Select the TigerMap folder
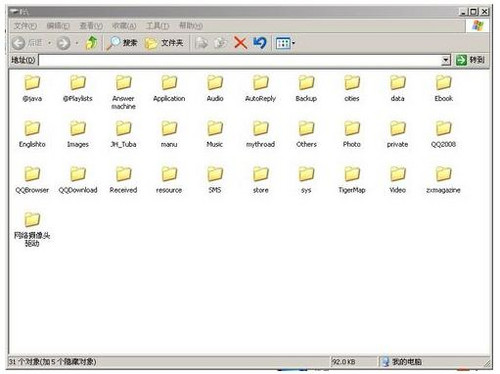The height and width of the screenshot is (374, 500). (x=352, y=180)
